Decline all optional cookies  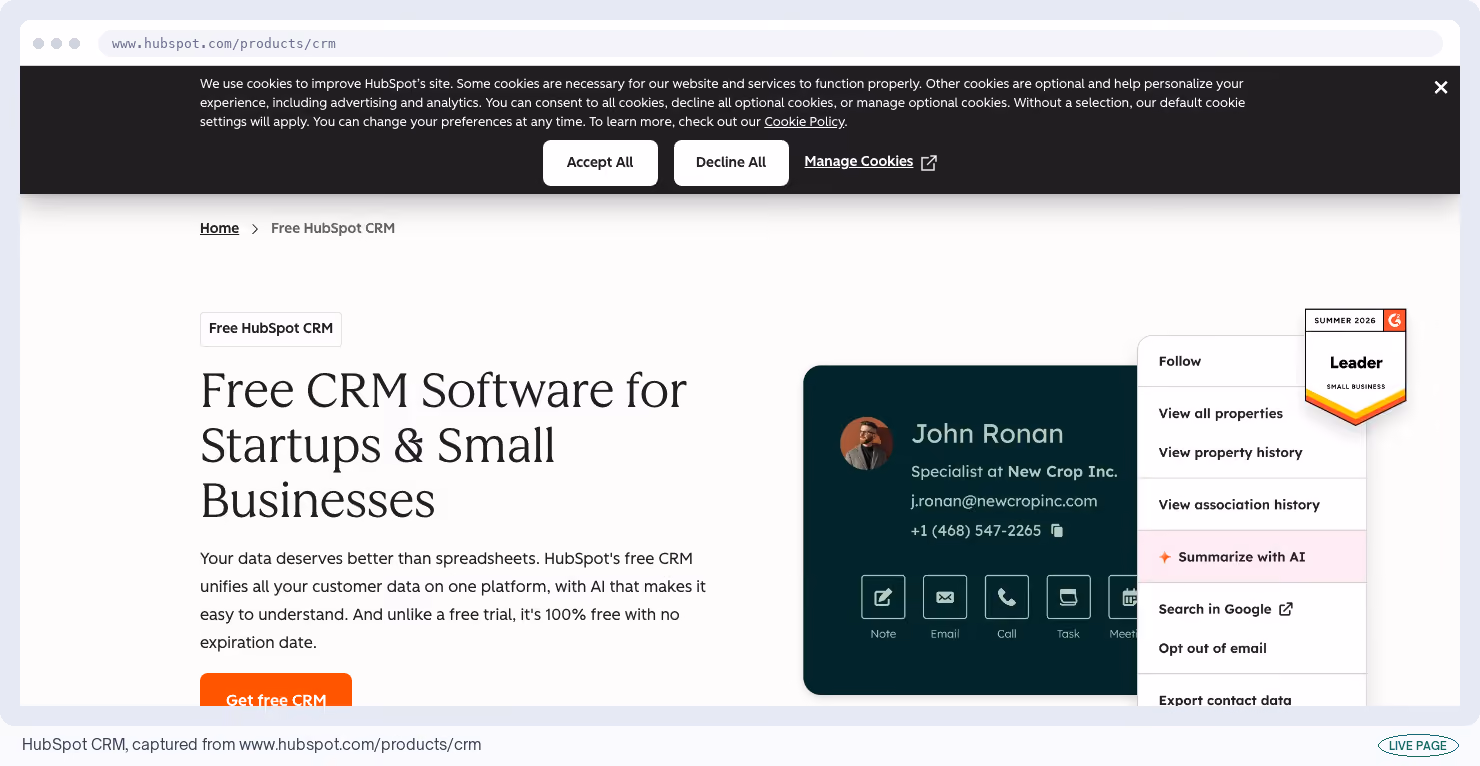click(731, 162)
